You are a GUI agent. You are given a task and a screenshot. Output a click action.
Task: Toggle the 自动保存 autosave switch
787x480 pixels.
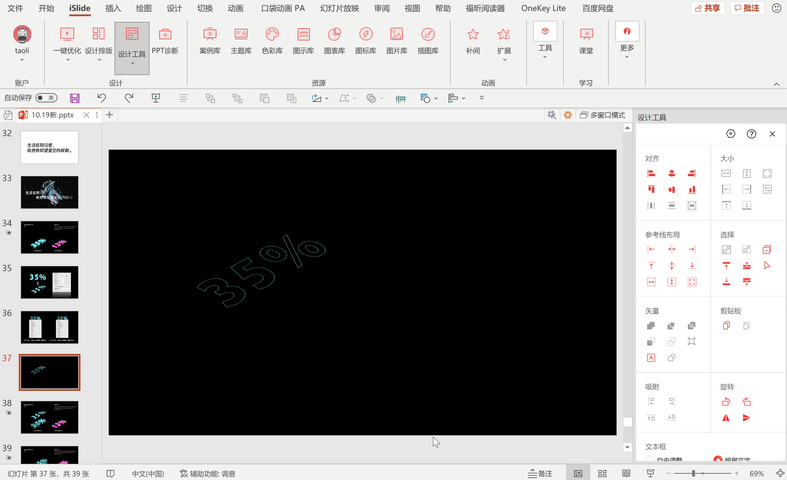[x=46, y=98]
